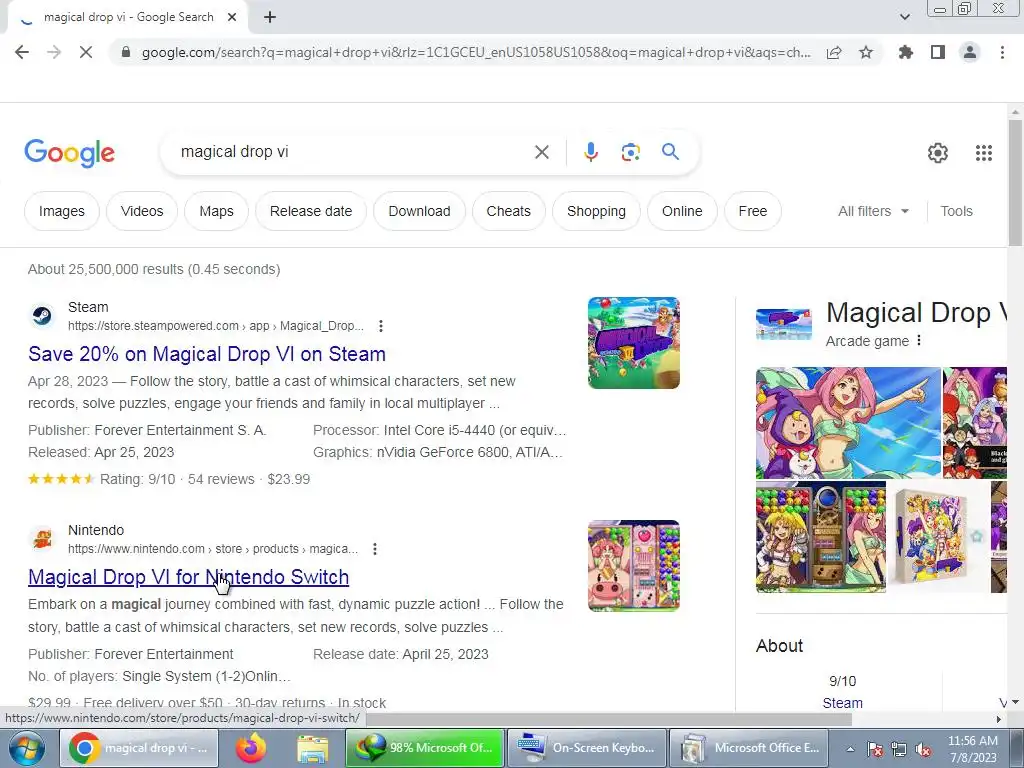The height and width of the screenshot is (768, 1024).
Task: Close the magical drop vi tab
Action: coord(232,18)
